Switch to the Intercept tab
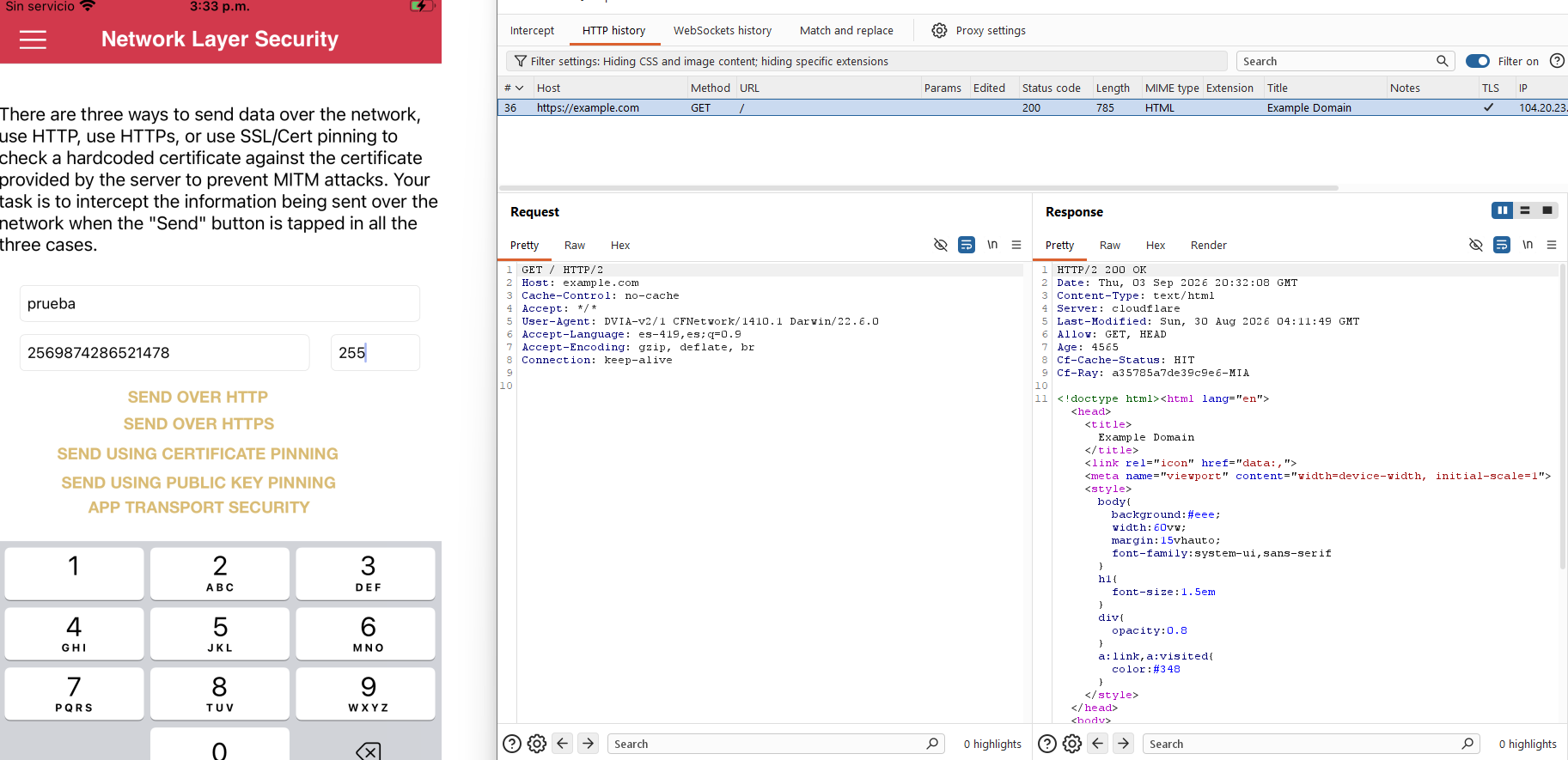 click(x=532, y=31)
